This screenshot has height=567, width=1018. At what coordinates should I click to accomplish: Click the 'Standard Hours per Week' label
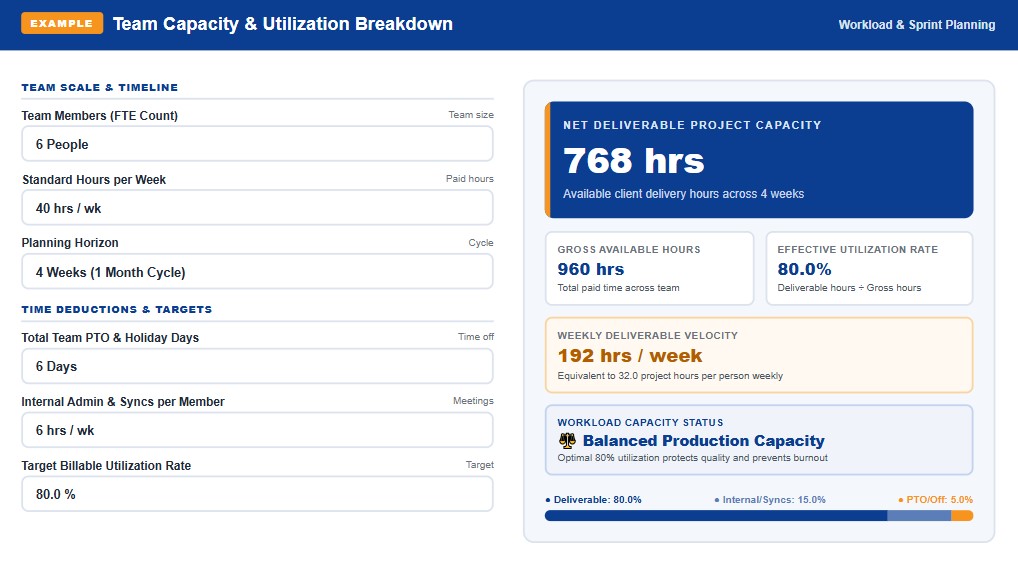click(94, 179)
